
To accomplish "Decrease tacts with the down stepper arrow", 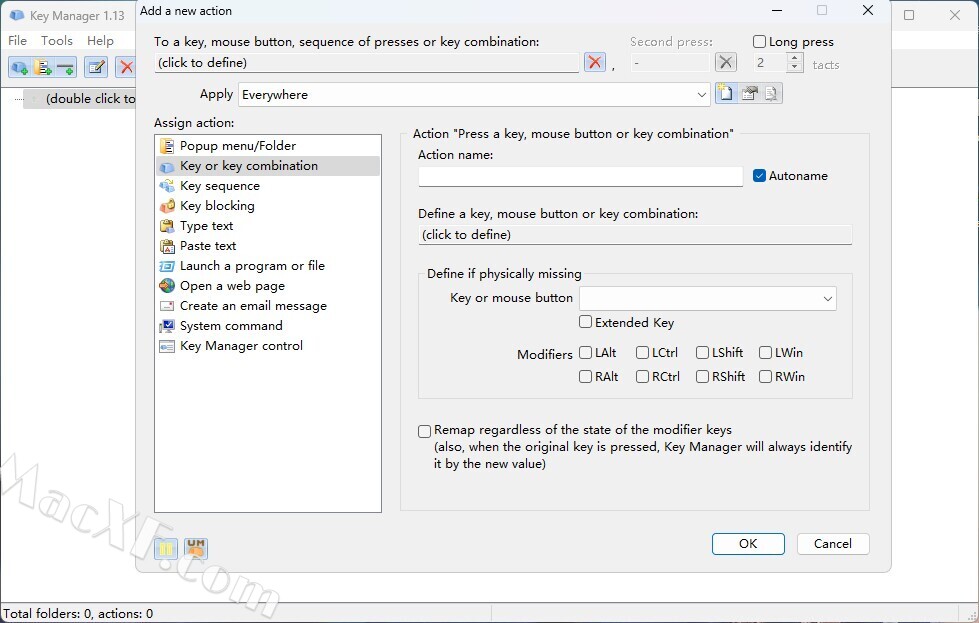I will pos(795,67).
